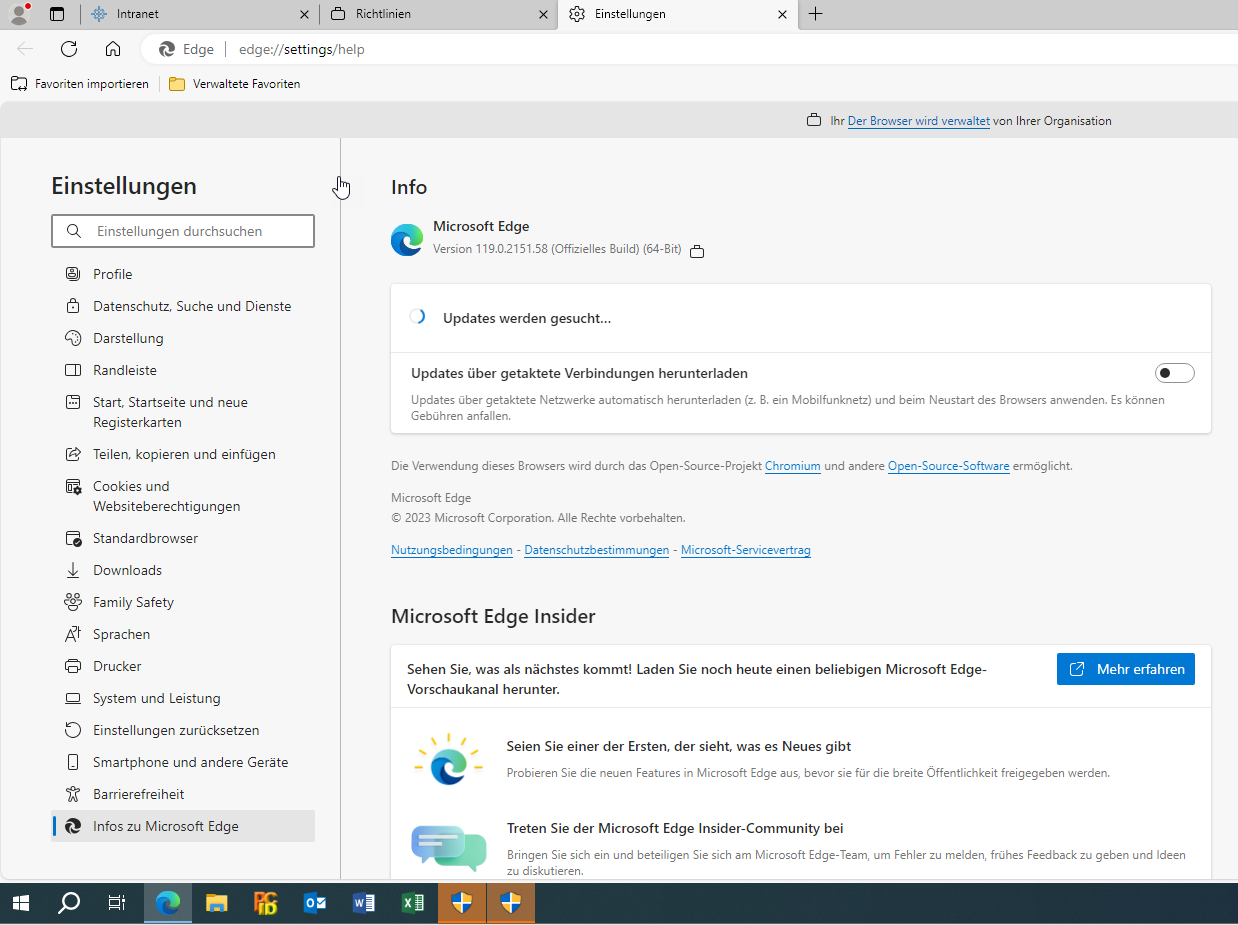Switch to the Richtlinien tab

click(x=438, y=14)
